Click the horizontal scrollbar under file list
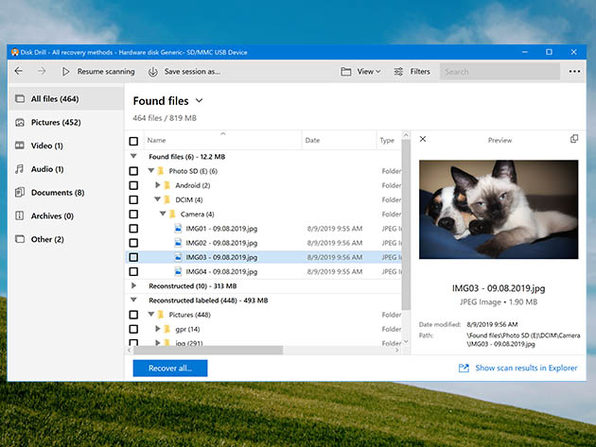Viewport: 596px width, 447px height. point(208,350)
